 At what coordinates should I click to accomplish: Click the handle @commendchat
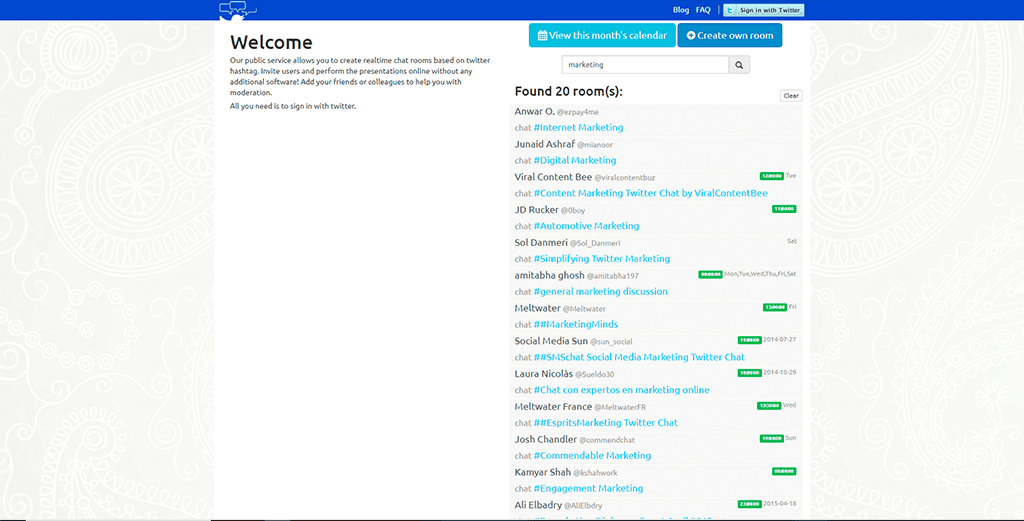pyautogui.click(x=607, y=440)
